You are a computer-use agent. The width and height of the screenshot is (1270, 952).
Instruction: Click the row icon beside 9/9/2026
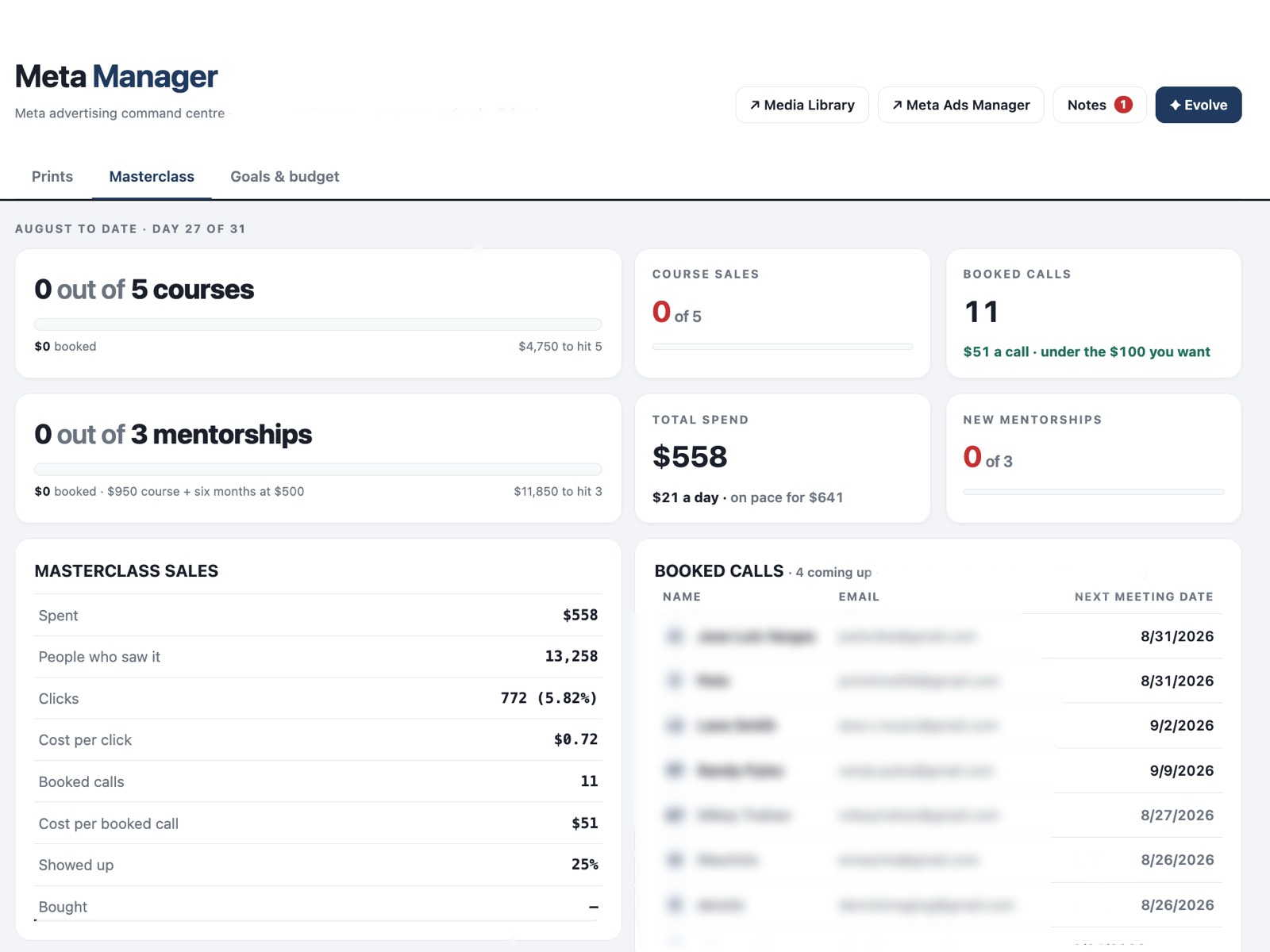[x=675, y=770]
